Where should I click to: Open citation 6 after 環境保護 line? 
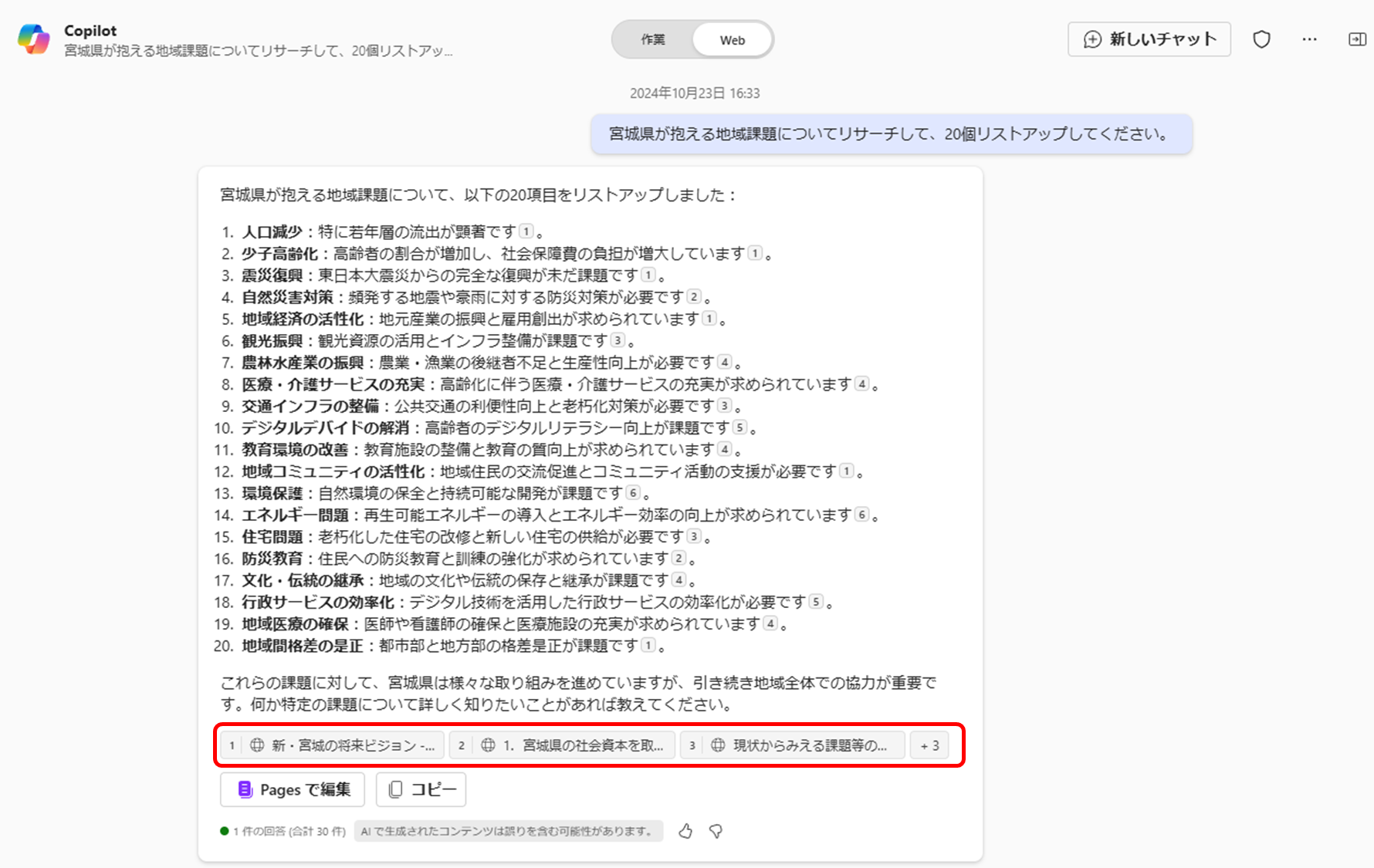click(633, 492)
